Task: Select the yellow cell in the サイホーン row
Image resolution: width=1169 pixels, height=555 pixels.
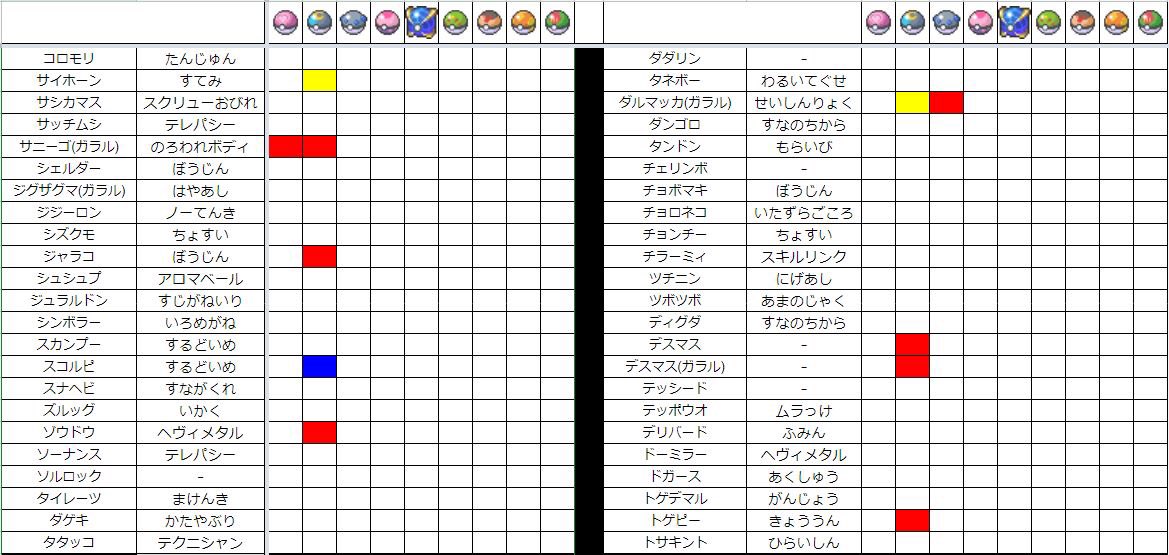Action: coord(320,81)
